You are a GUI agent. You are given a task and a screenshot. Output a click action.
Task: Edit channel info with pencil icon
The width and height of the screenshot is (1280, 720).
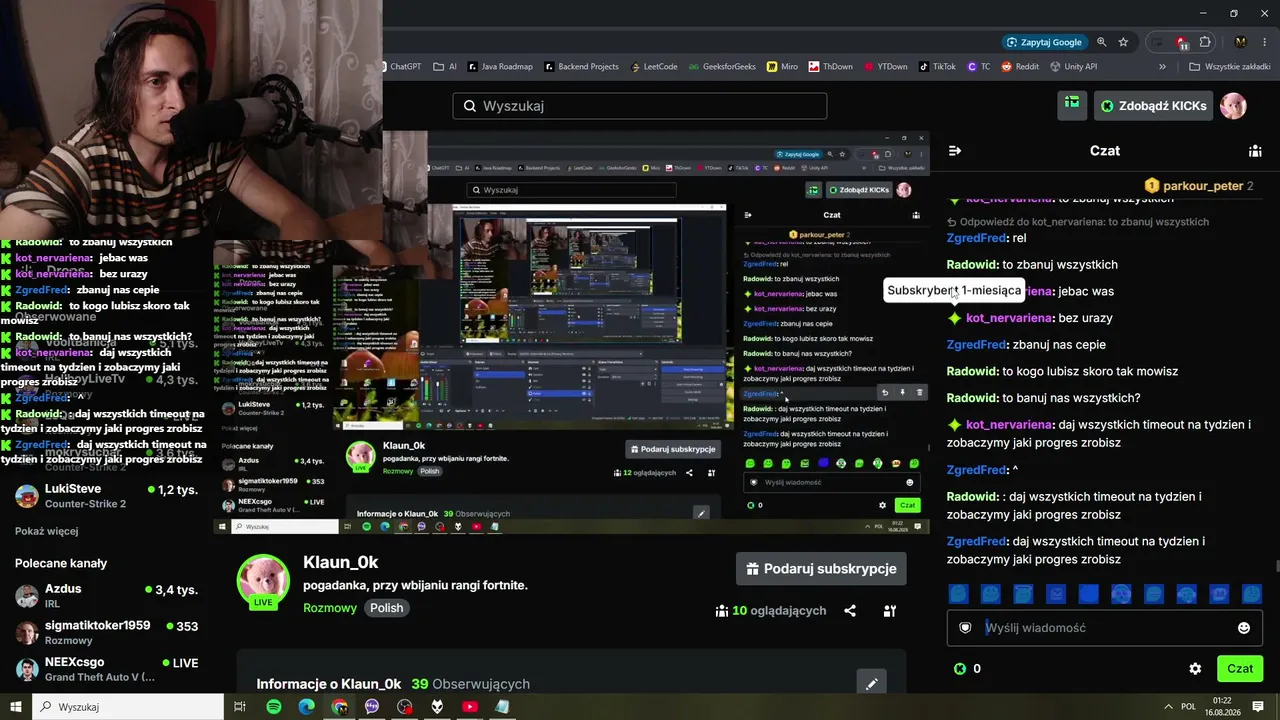[x=872, y=684]
